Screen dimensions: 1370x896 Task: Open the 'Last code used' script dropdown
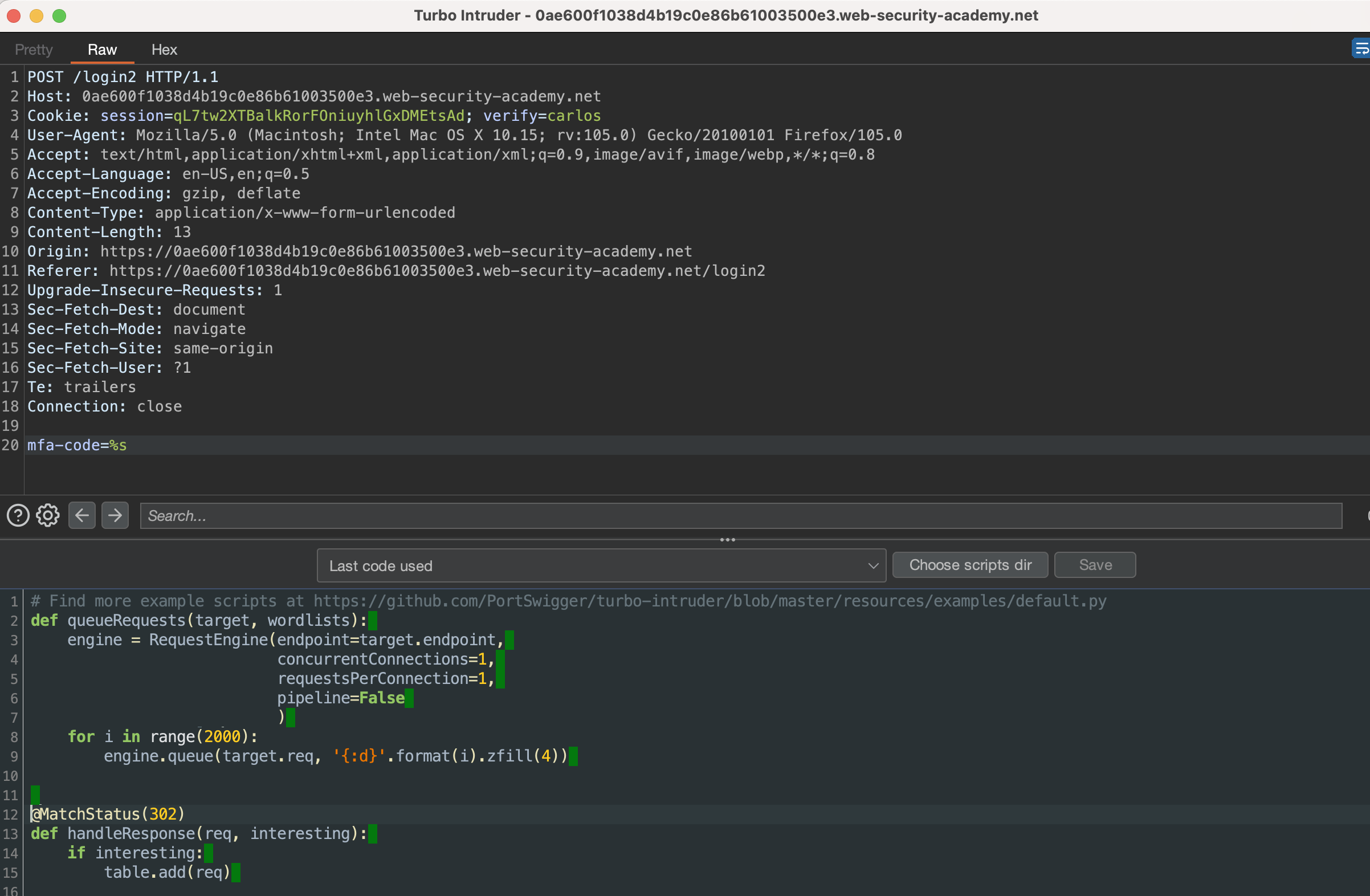point(602,565)
